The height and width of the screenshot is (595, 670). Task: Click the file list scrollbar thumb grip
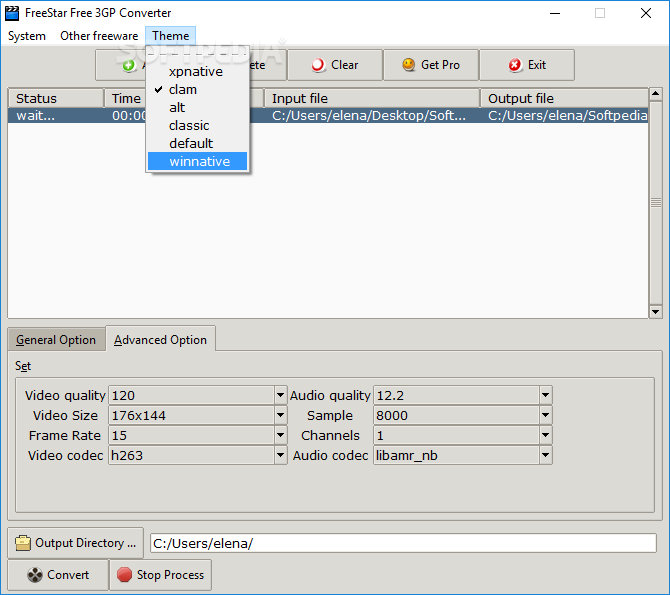pyautogui.click(x=655, y=203)
